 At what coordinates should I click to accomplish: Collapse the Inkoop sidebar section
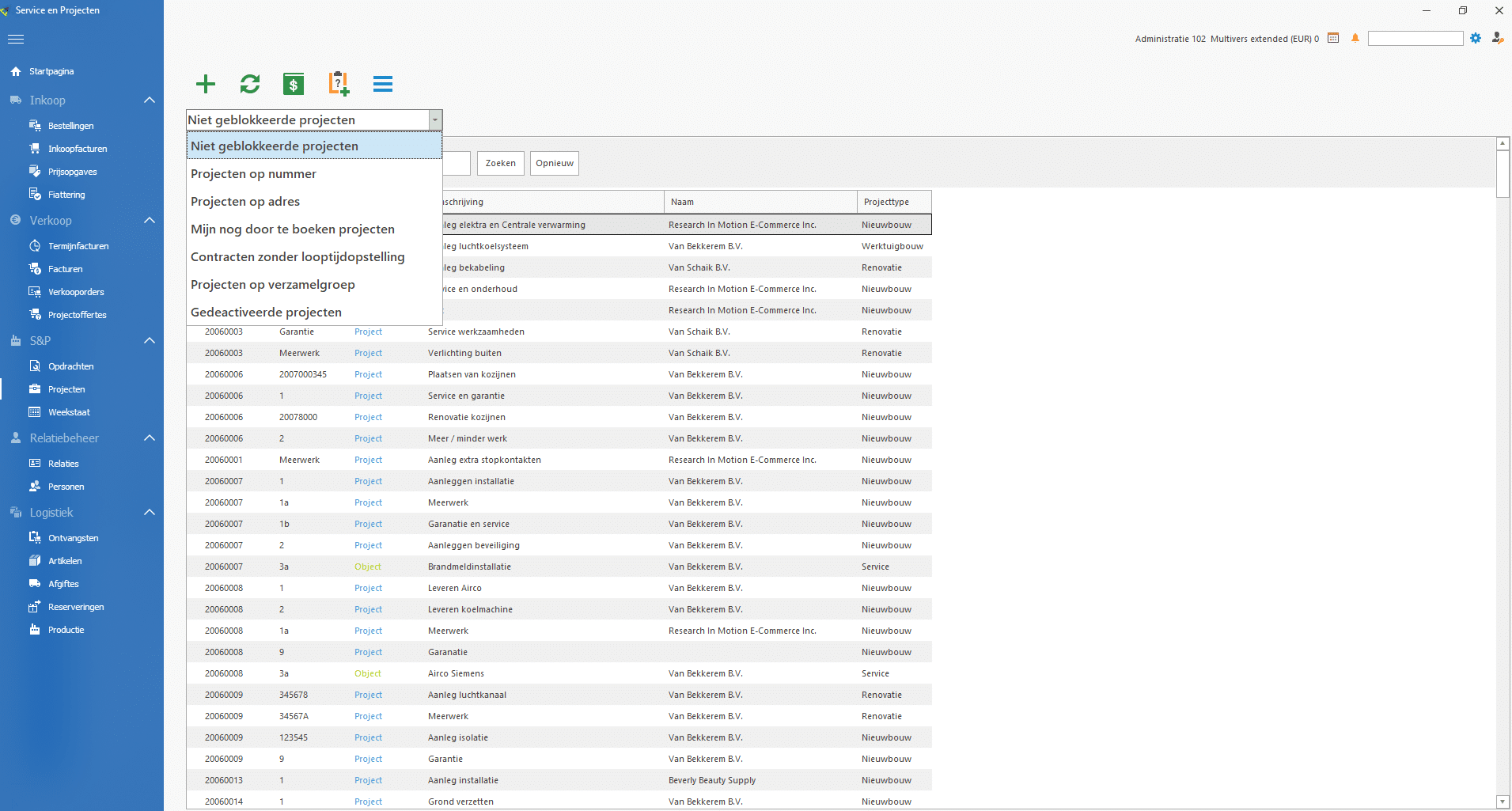[x=150, y=100]
